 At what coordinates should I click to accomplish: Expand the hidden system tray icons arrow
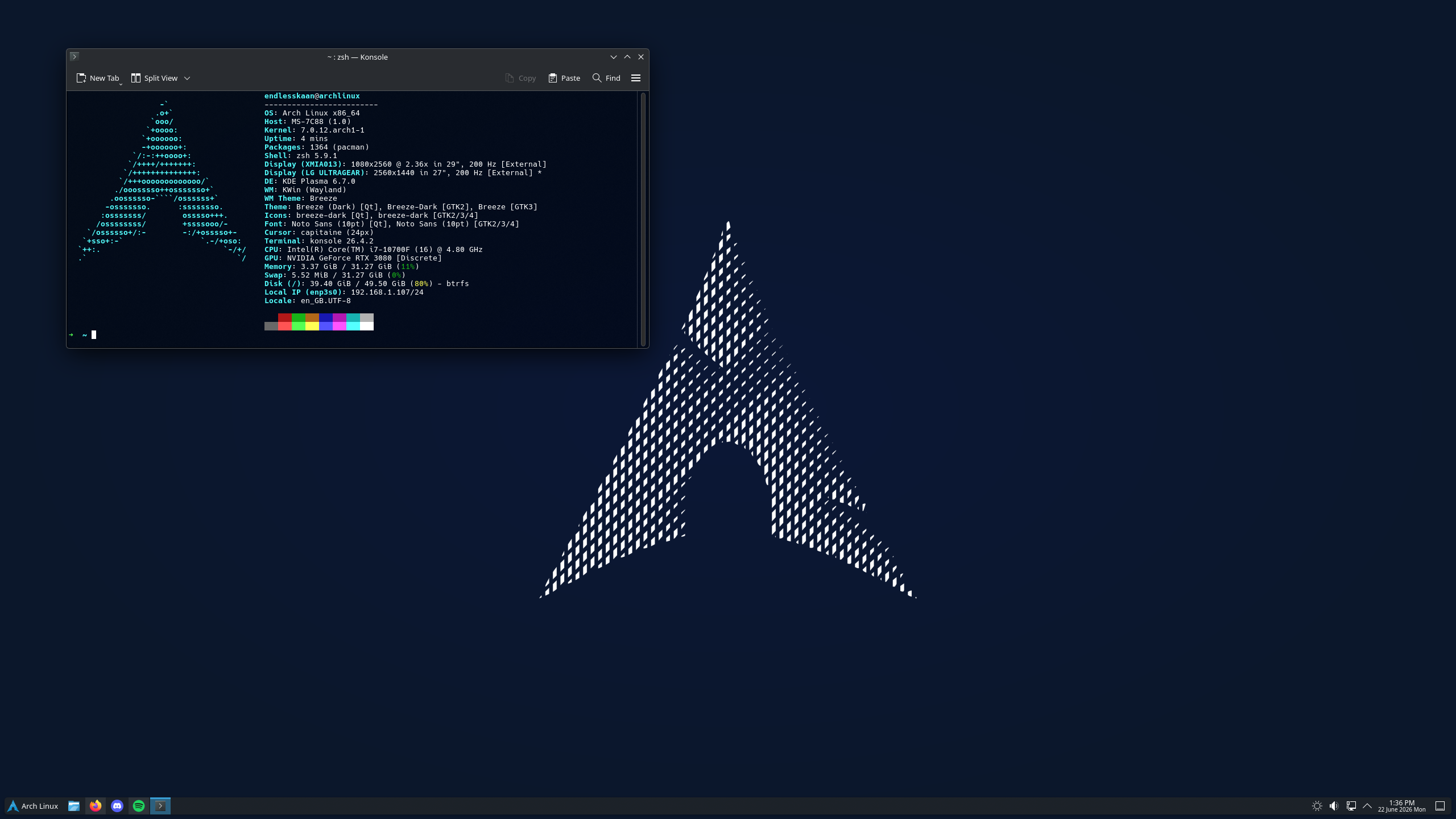click(1367, 806)
